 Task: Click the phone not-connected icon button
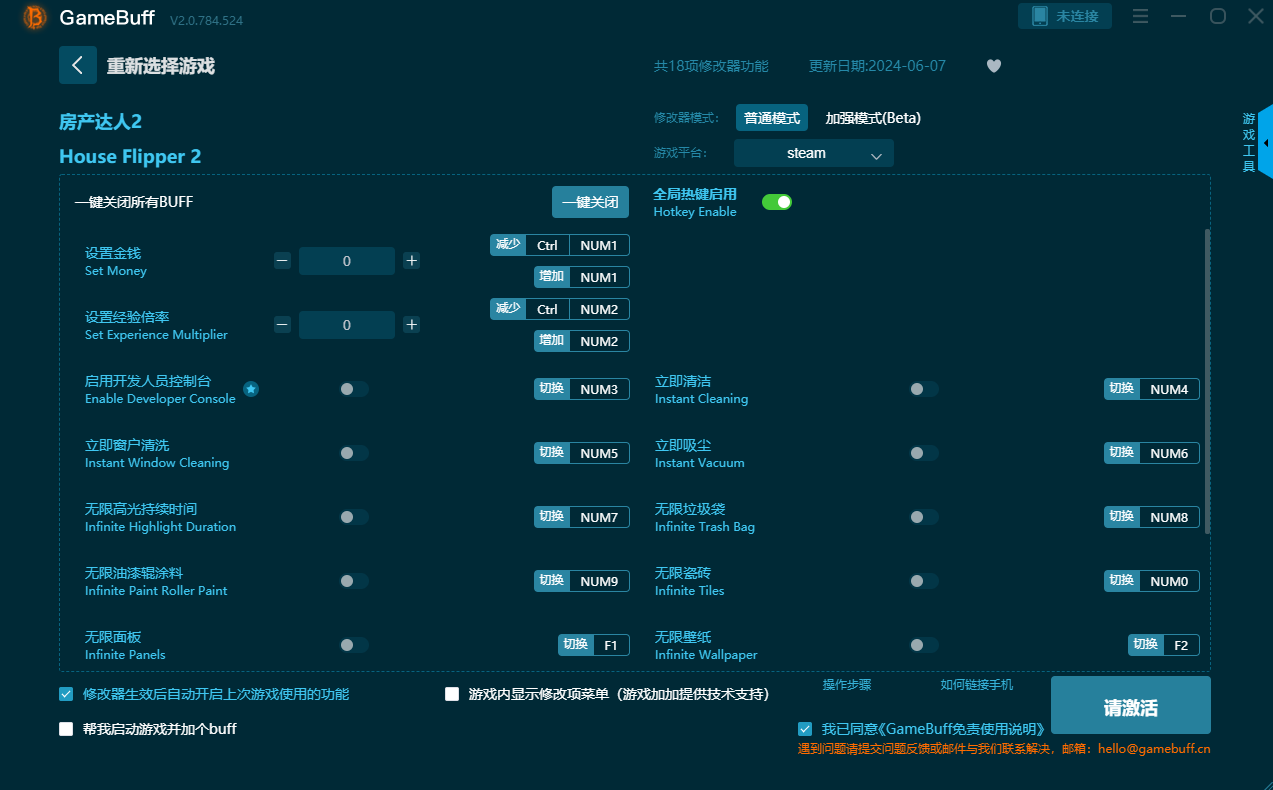(1065, 16)
